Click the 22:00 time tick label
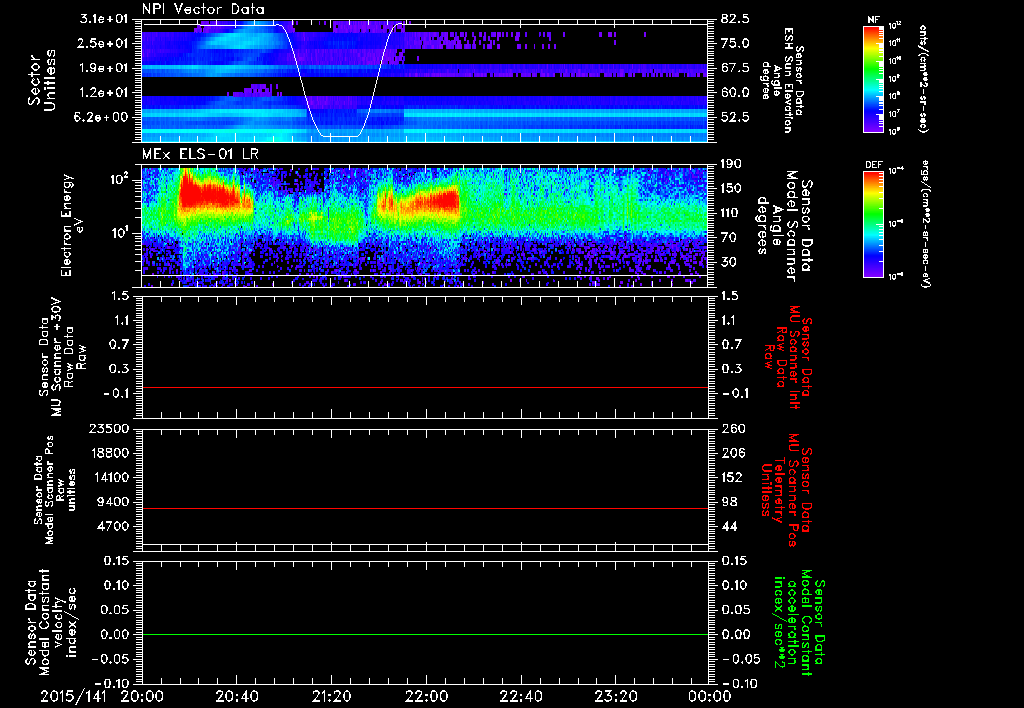1024x708 pixels. (x=426, y=696)
